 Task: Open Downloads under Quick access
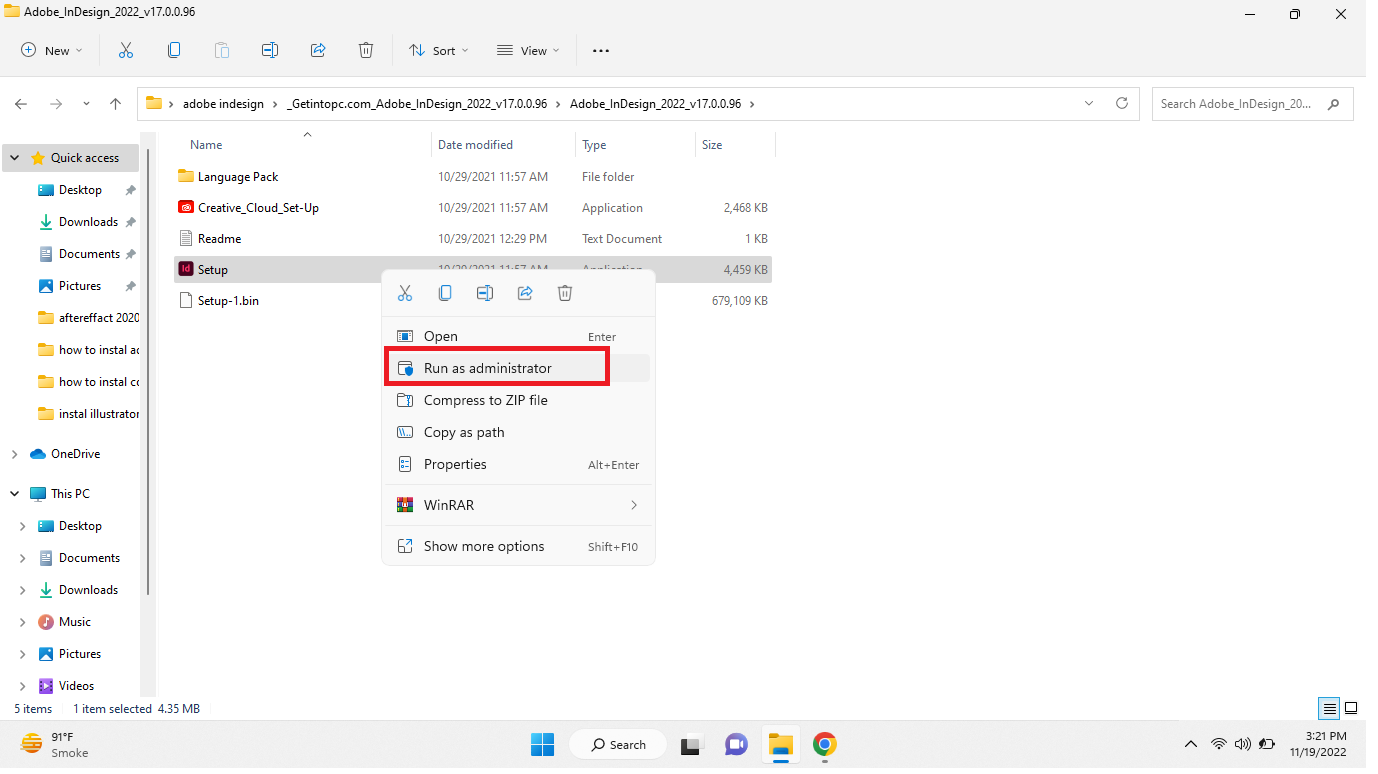tap(88, 222)
